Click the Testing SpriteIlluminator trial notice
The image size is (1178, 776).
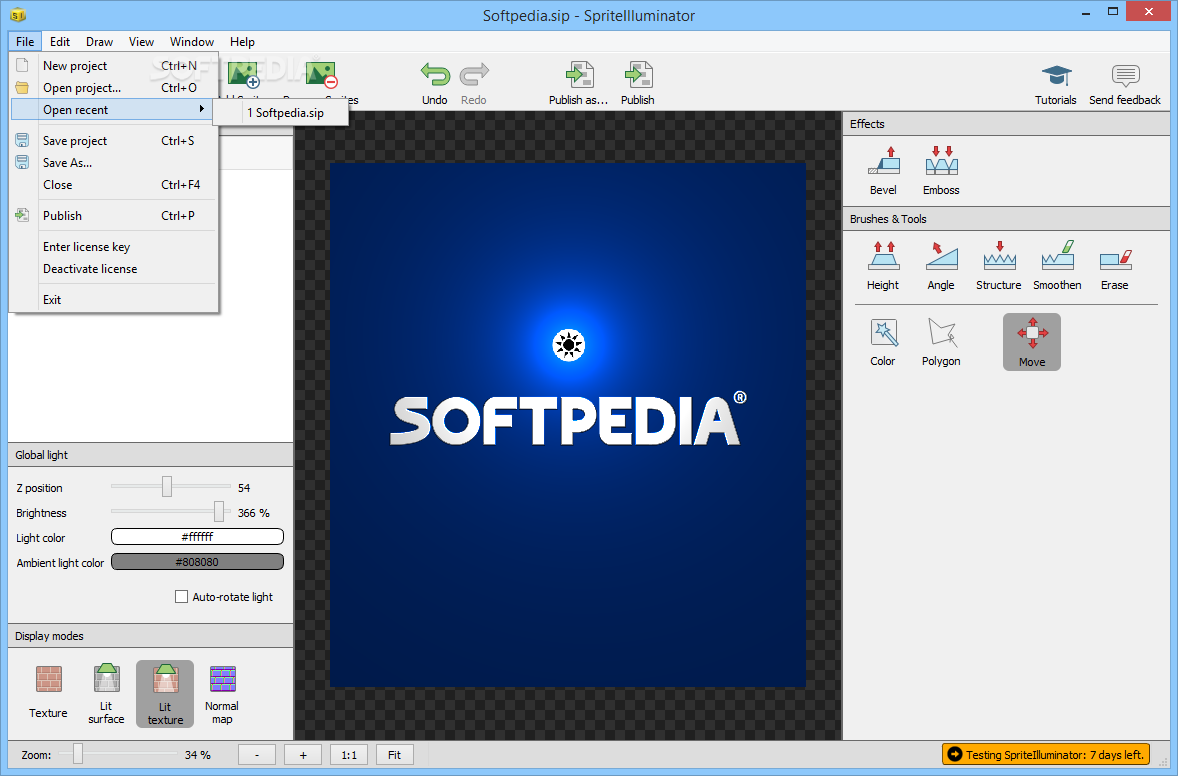(1046, 754)
